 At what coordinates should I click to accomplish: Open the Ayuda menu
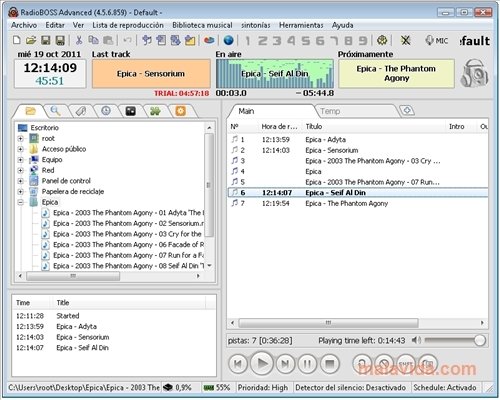[x=342, y=25]
